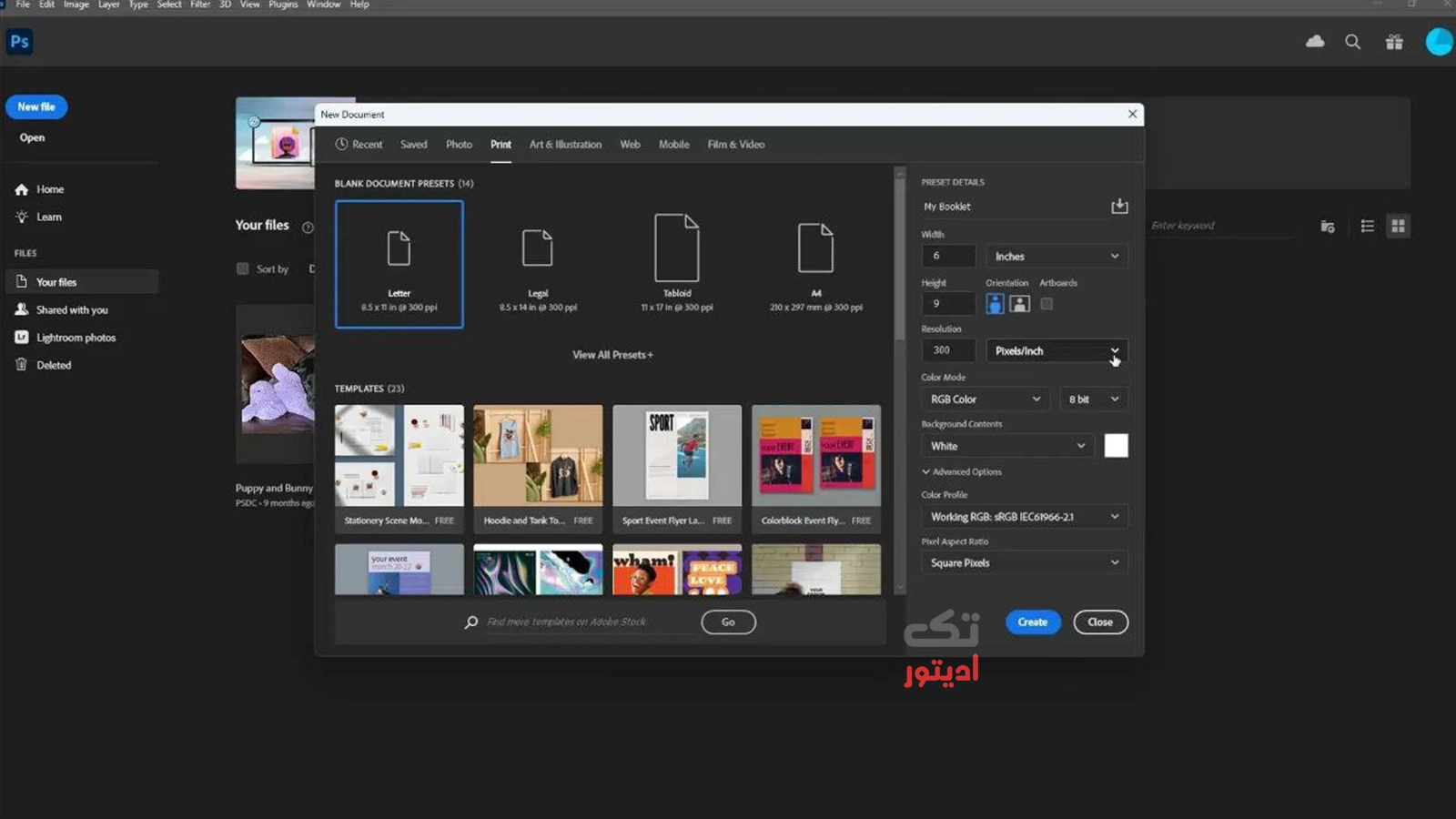1456x819 pixels.
Task: Click the white background color swatch
Action: tap(1116, 446)
